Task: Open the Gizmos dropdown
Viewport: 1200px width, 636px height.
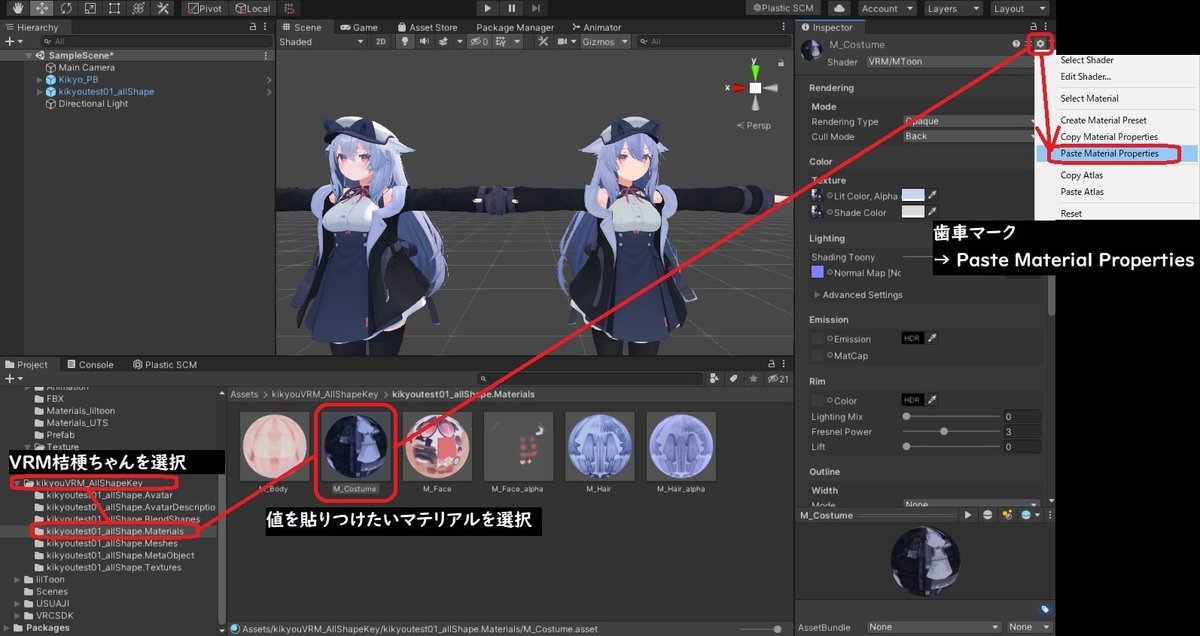Action: (x=605, y=42)
